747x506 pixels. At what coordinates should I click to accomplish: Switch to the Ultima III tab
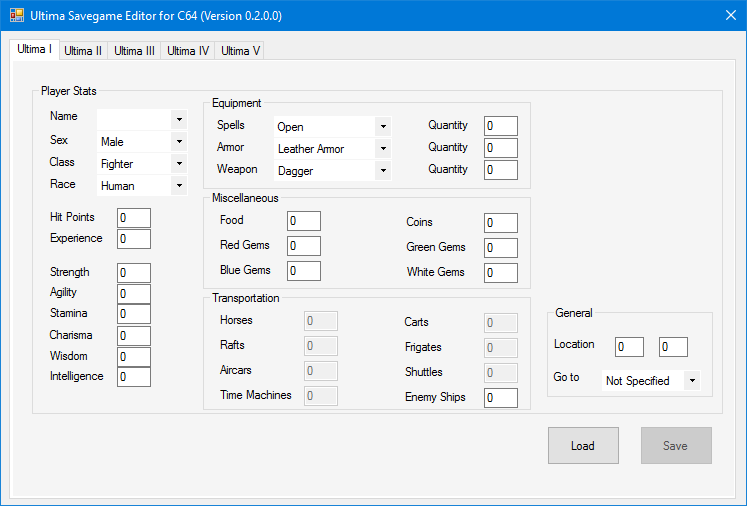(134, 51)
